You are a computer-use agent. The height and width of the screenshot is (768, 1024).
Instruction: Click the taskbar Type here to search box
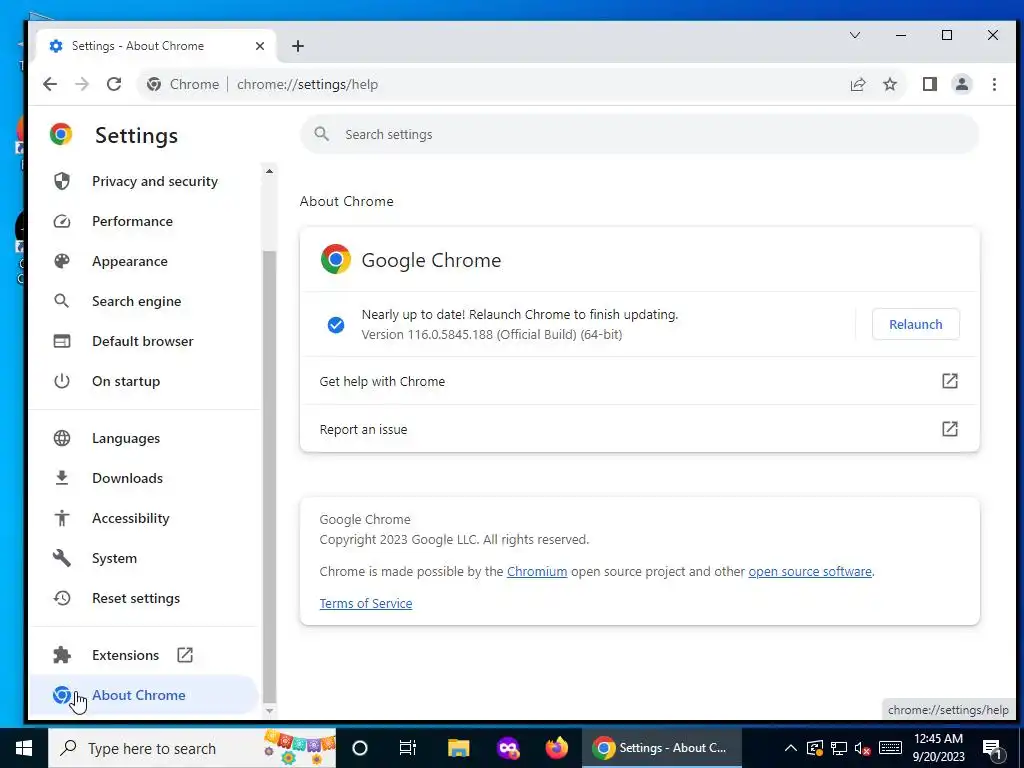(x=192, y=748)
